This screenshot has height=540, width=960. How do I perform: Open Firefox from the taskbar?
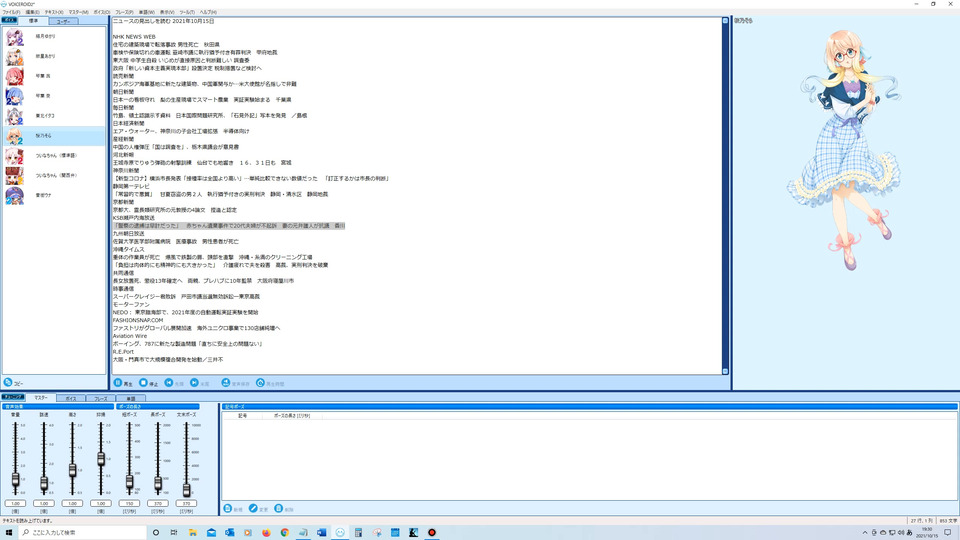266,533
